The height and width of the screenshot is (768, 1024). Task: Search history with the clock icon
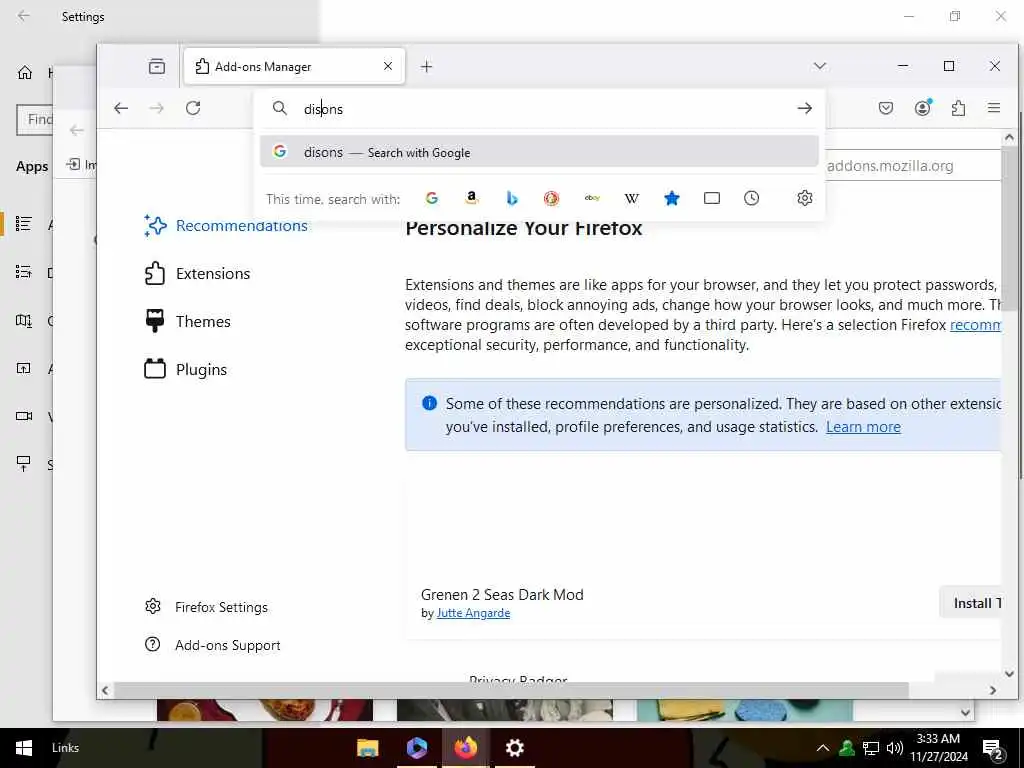tap(752, 198)
